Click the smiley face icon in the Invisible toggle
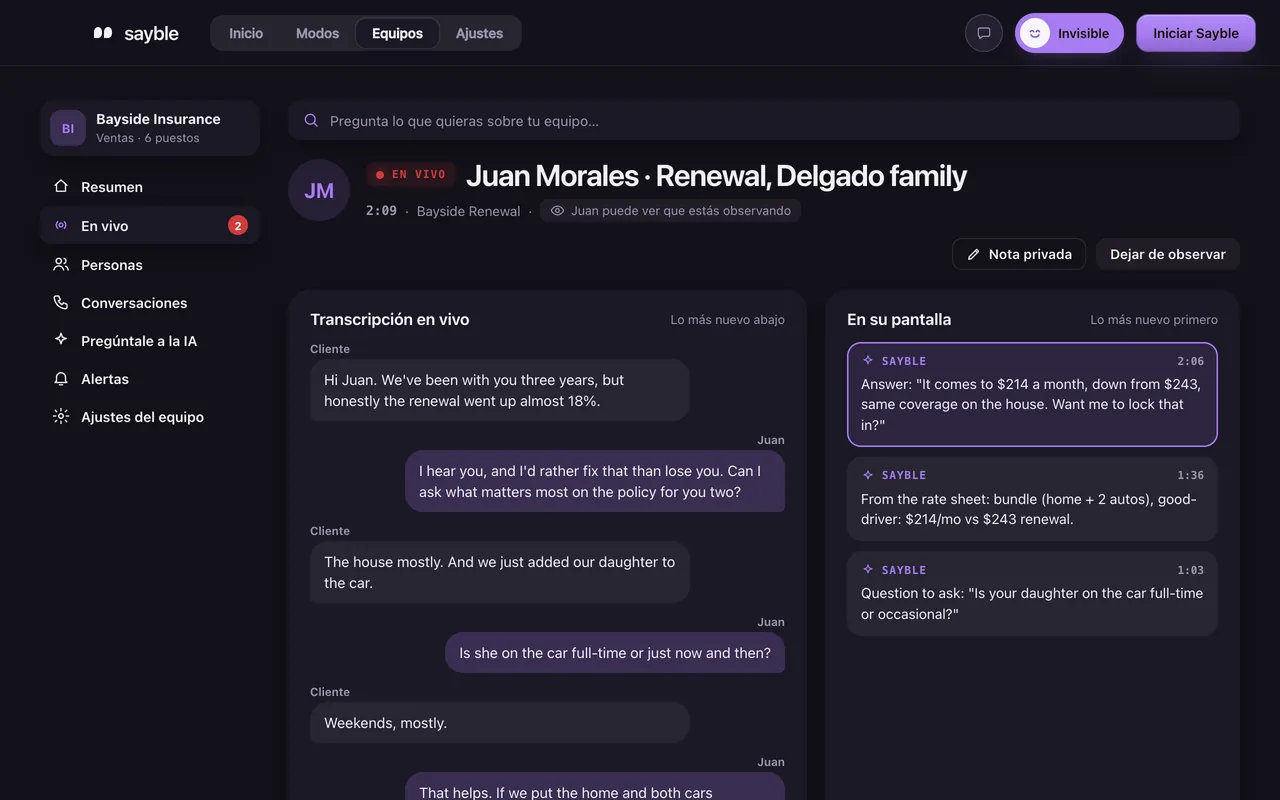Screen dimensions: 1280x800 click(x=1035, y=33)
